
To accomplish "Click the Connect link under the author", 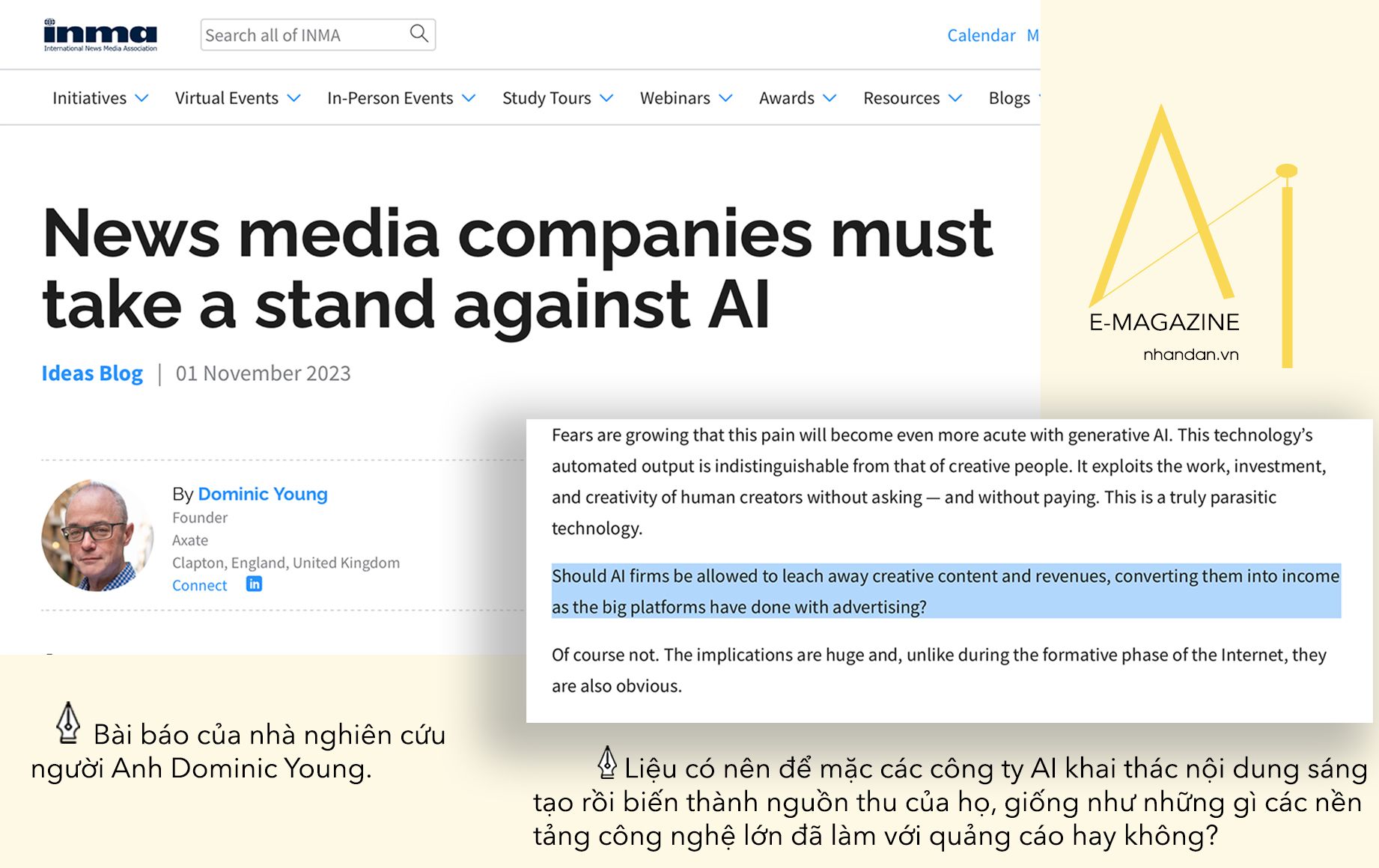I will pyautogui.click(x=199, y=585).
